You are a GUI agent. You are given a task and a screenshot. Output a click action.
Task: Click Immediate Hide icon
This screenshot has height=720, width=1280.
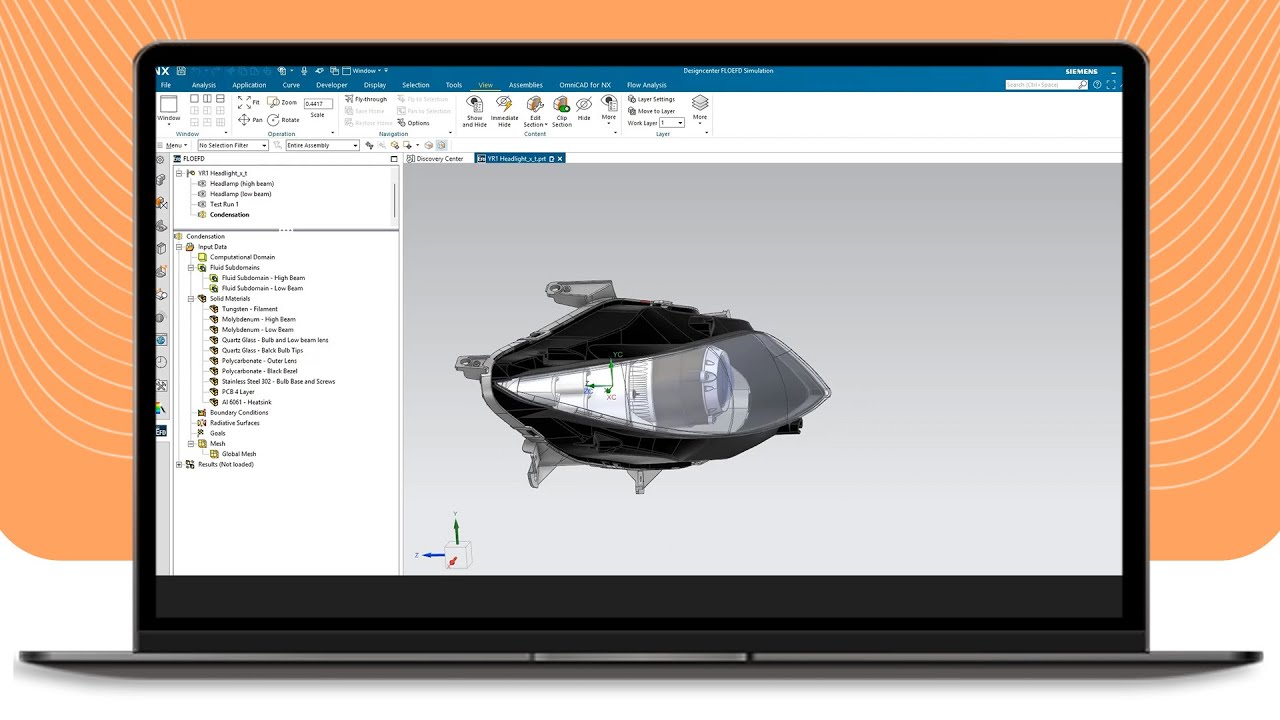[x=504, y=104]
